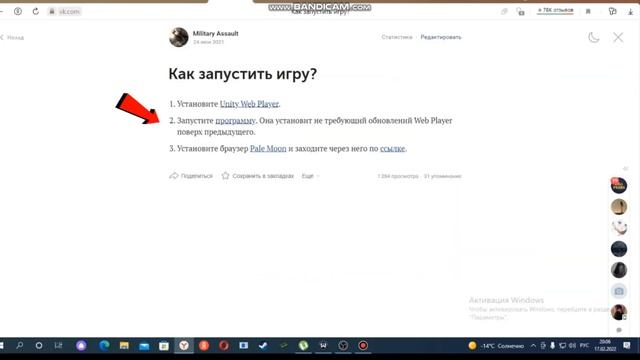Click the '1 284 просмотра' views count
Screen dimensions: 640x360
[x=398, y=176]
